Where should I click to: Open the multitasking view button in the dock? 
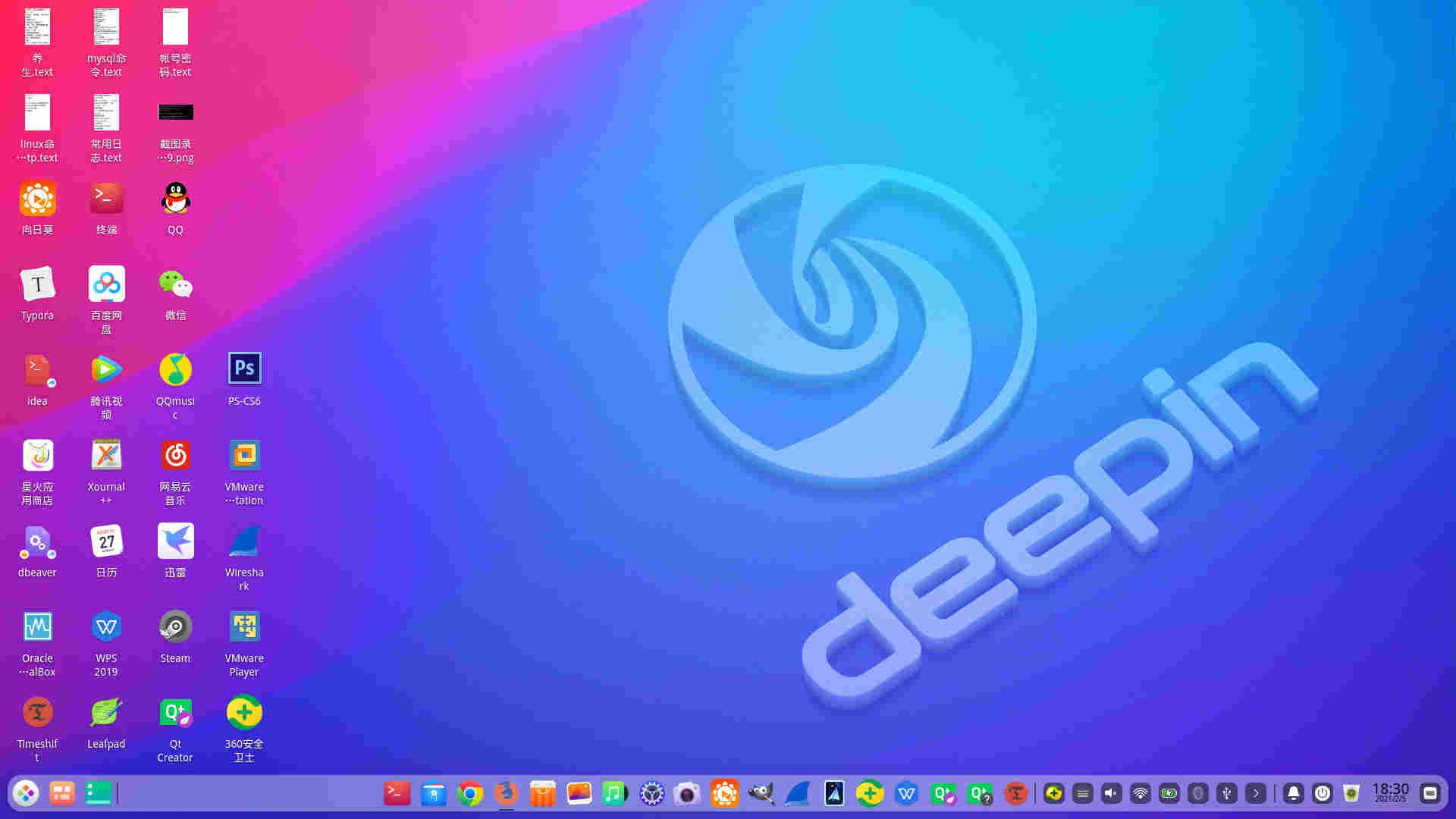[x=62, y=793]
